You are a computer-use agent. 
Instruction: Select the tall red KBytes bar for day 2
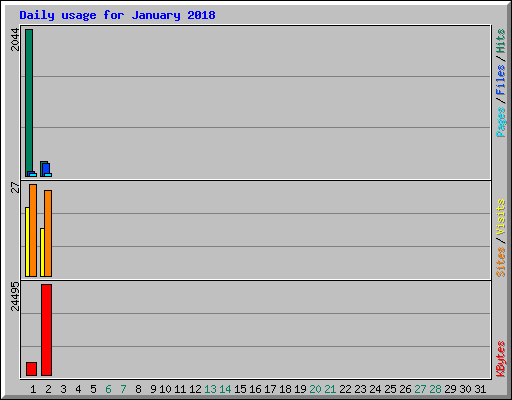click(46, 330)
